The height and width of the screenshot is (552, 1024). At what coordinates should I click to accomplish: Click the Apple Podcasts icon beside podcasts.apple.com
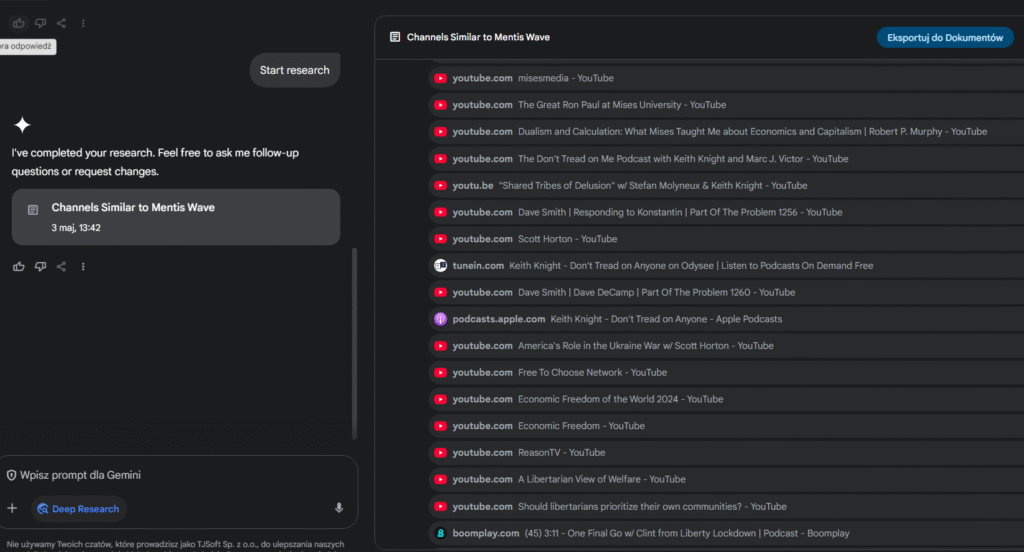click(441, 319)
